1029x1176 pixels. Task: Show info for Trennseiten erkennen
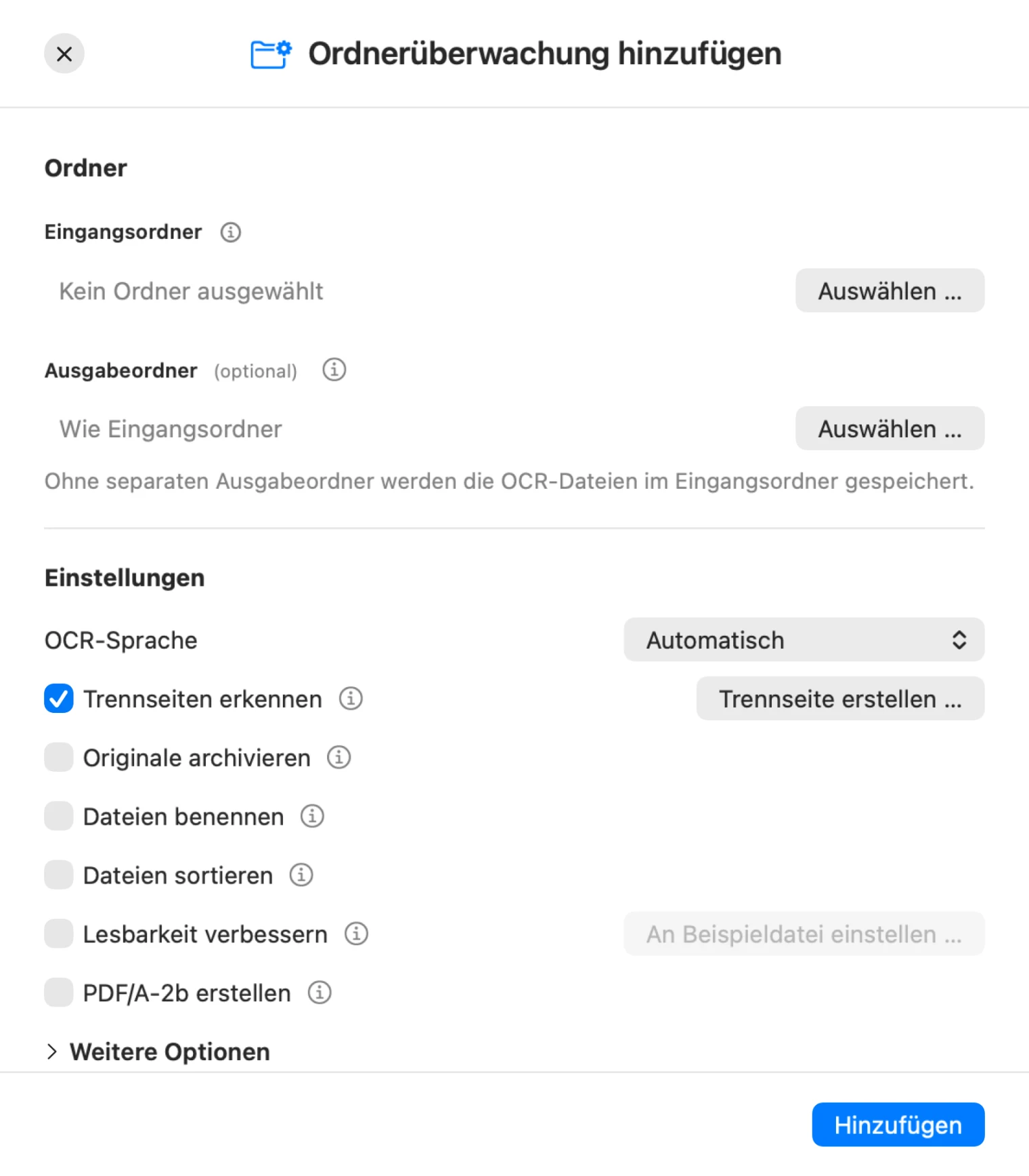point(351,698)
